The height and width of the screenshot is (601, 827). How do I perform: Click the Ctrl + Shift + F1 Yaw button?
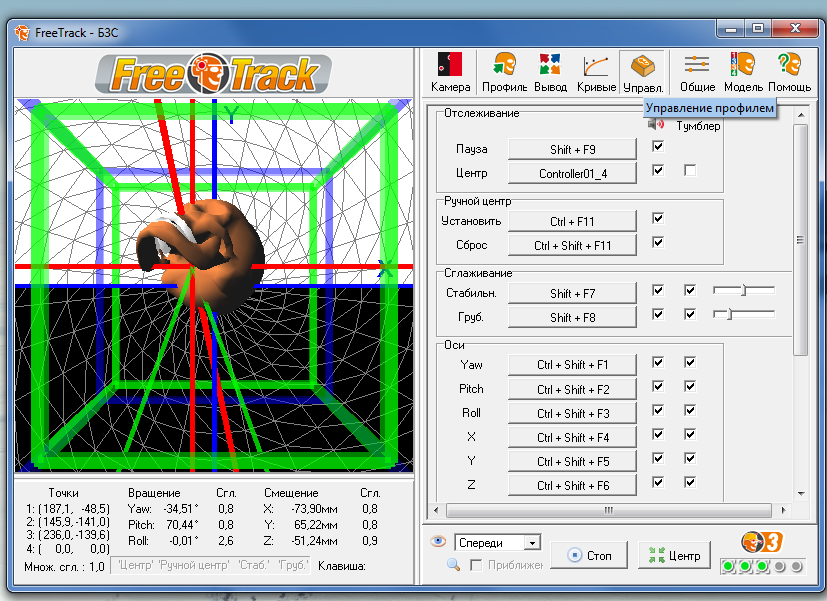572,365
